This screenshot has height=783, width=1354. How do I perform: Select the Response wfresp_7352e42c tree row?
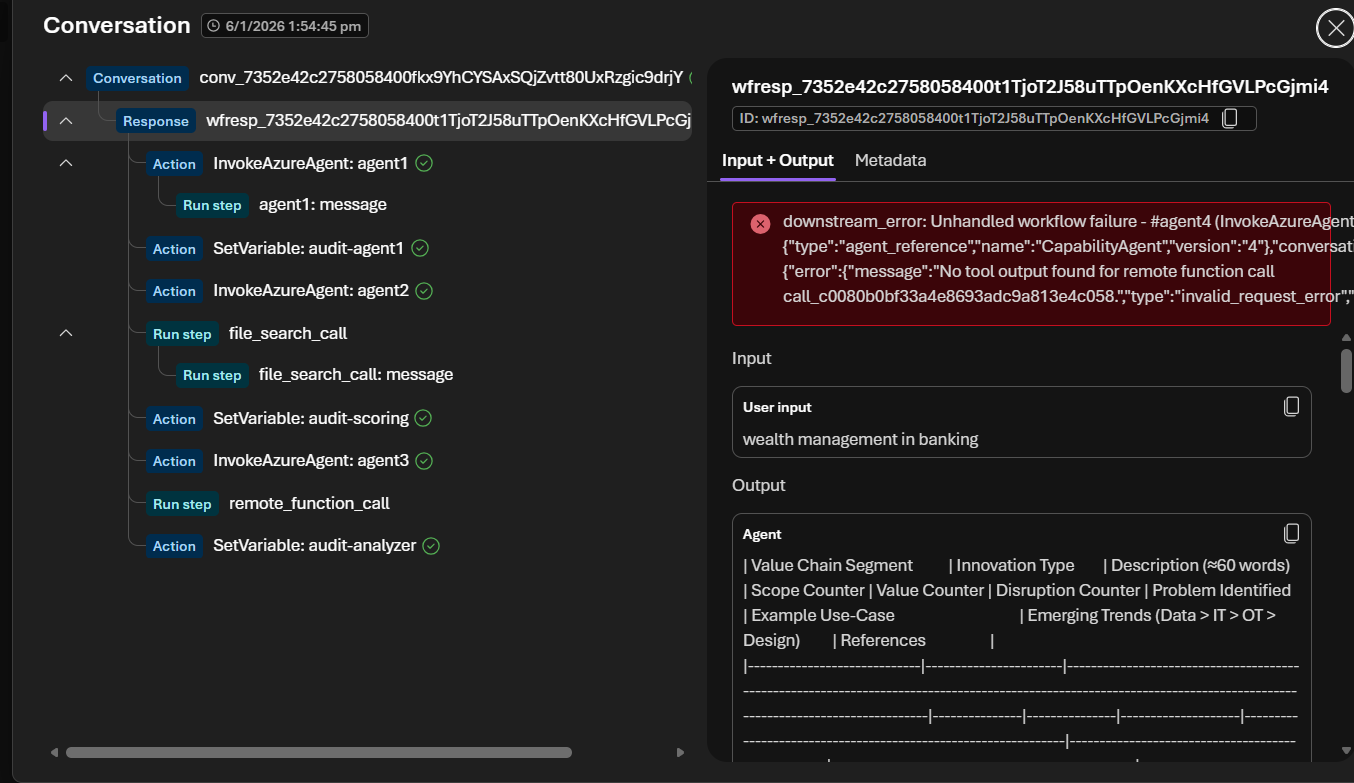368,121
